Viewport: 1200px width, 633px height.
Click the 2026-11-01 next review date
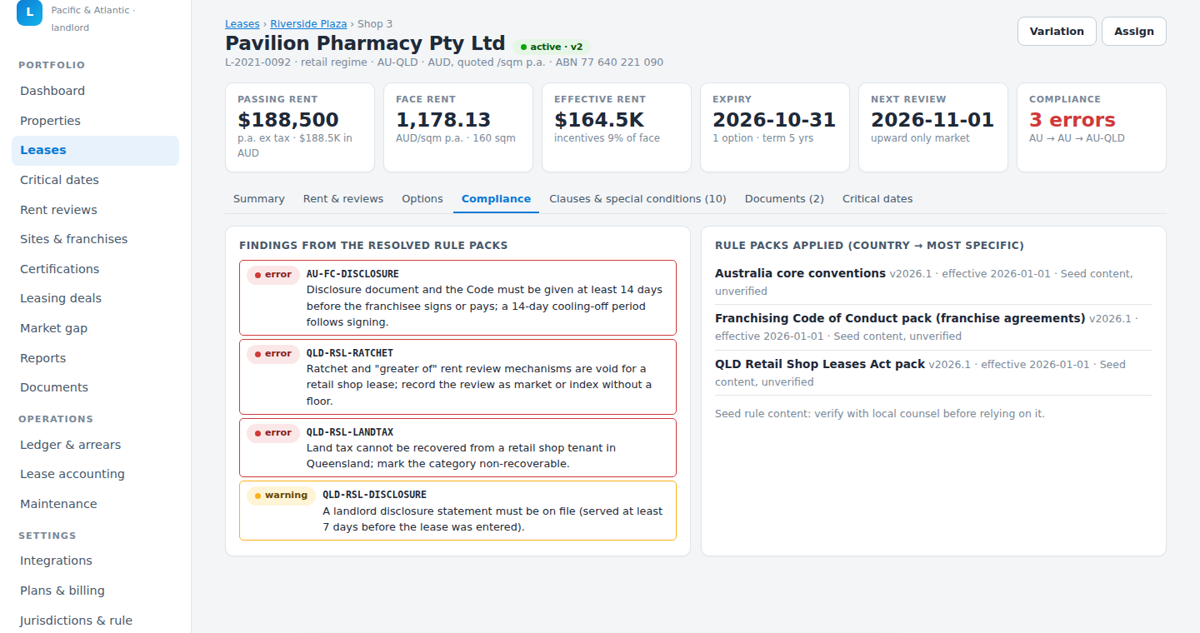point(932,120)
